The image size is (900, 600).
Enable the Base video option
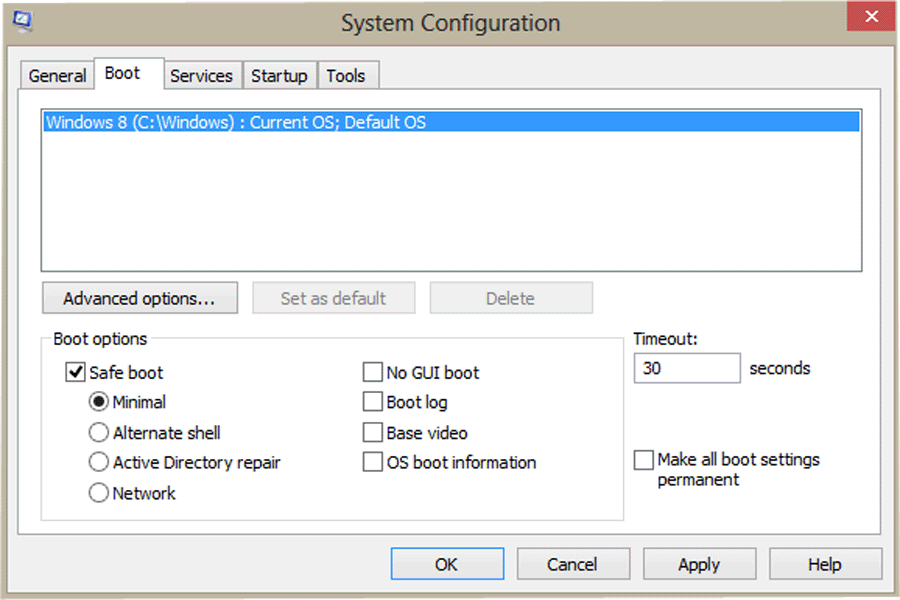tap(371, 432)
